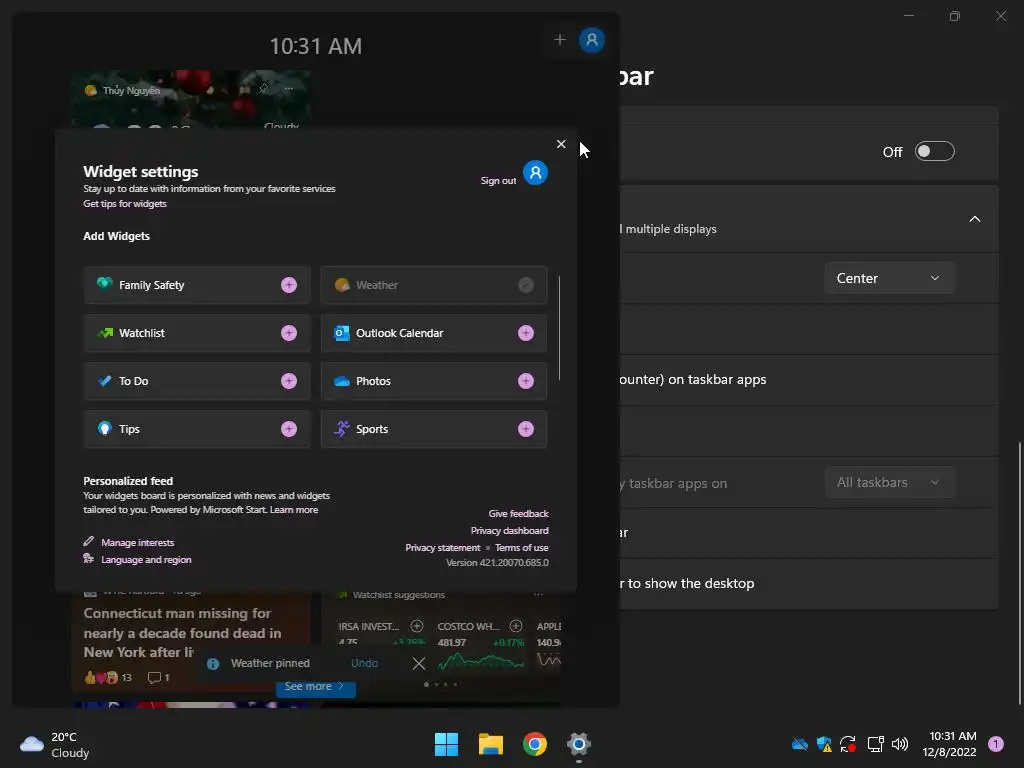
Task: Open the volume speaker icon
Action: point(900,744)
